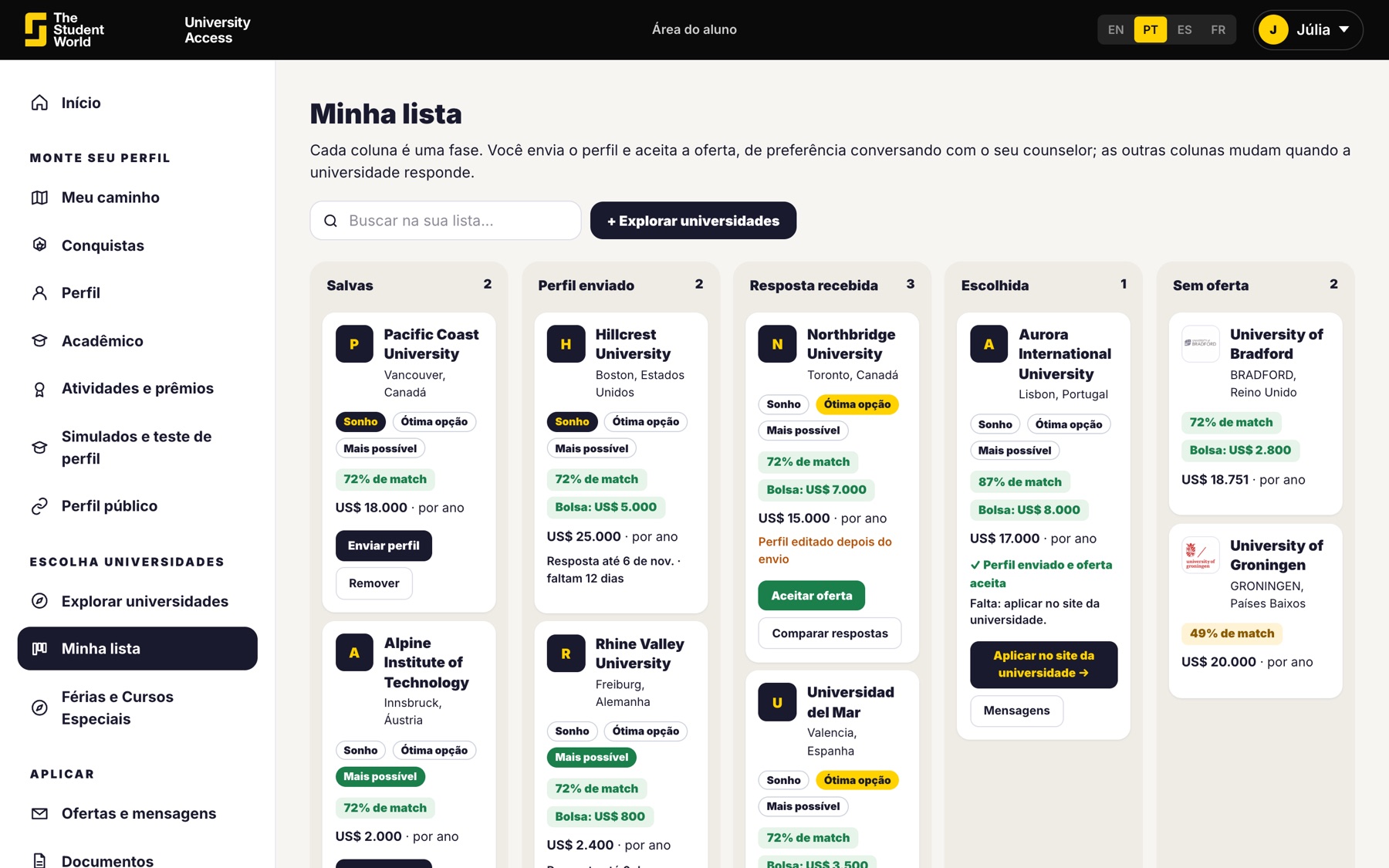Click Alpine Institute of Technology A logo
1389x868 pixels.
[x=354, y=653]
